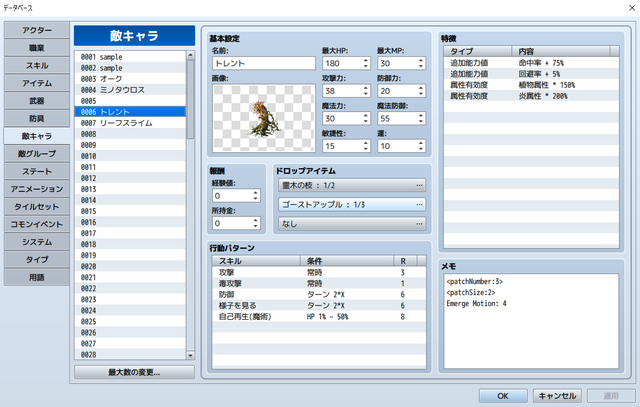Select the 攻撃 常時 action row
The height and width of the screenshot is (407, 640).
tap(319, 272)
